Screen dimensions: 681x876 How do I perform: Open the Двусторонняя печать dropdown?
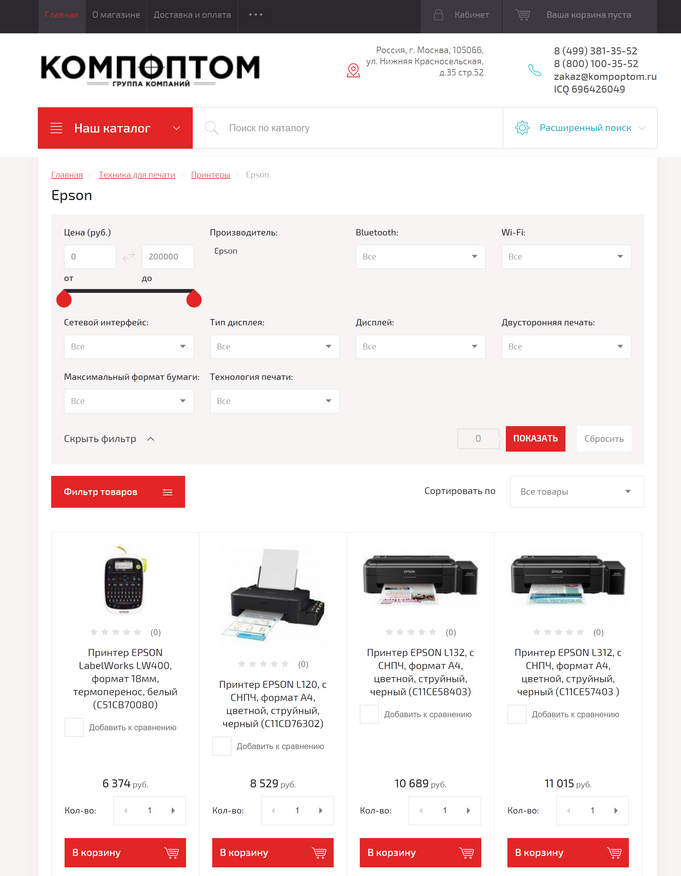tap(566, 346)
